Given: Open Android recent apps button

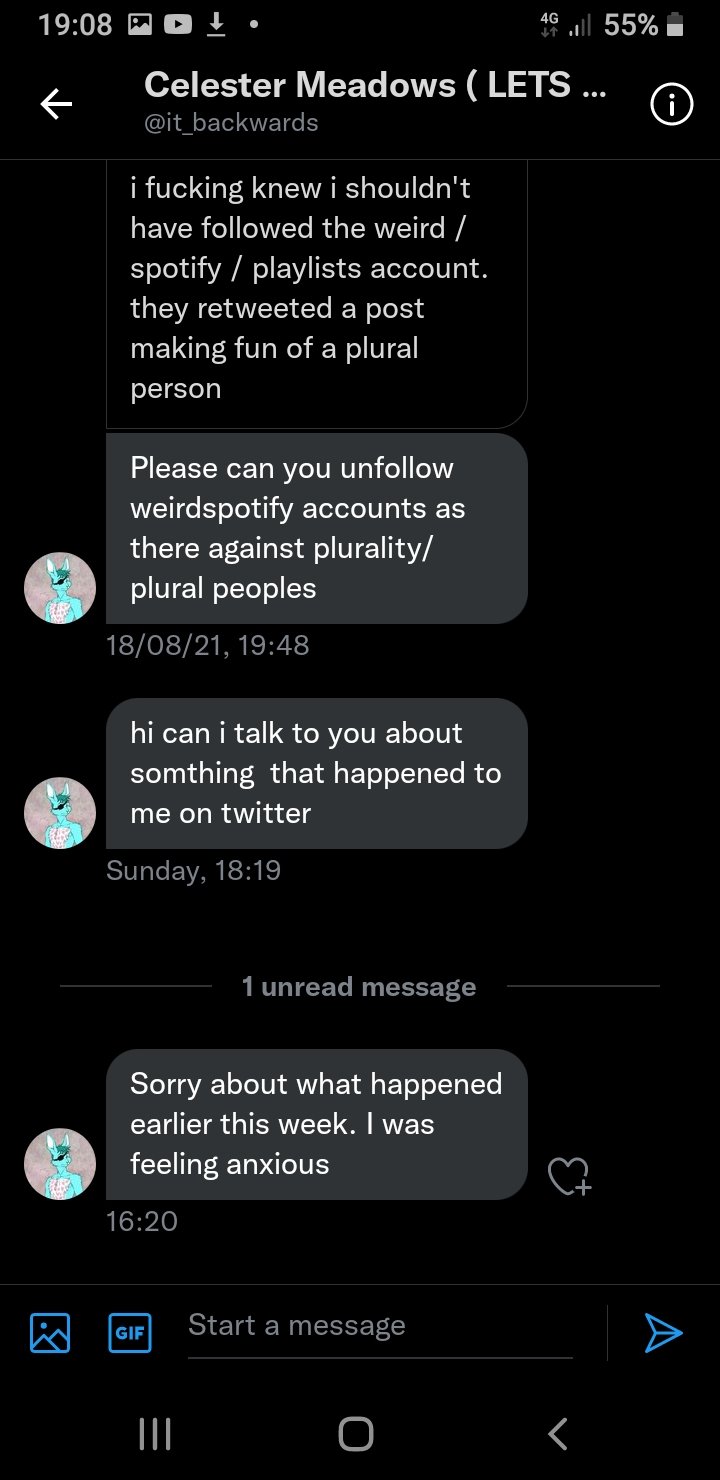Looking at the screenshot, I should (x=155, y=1433).
